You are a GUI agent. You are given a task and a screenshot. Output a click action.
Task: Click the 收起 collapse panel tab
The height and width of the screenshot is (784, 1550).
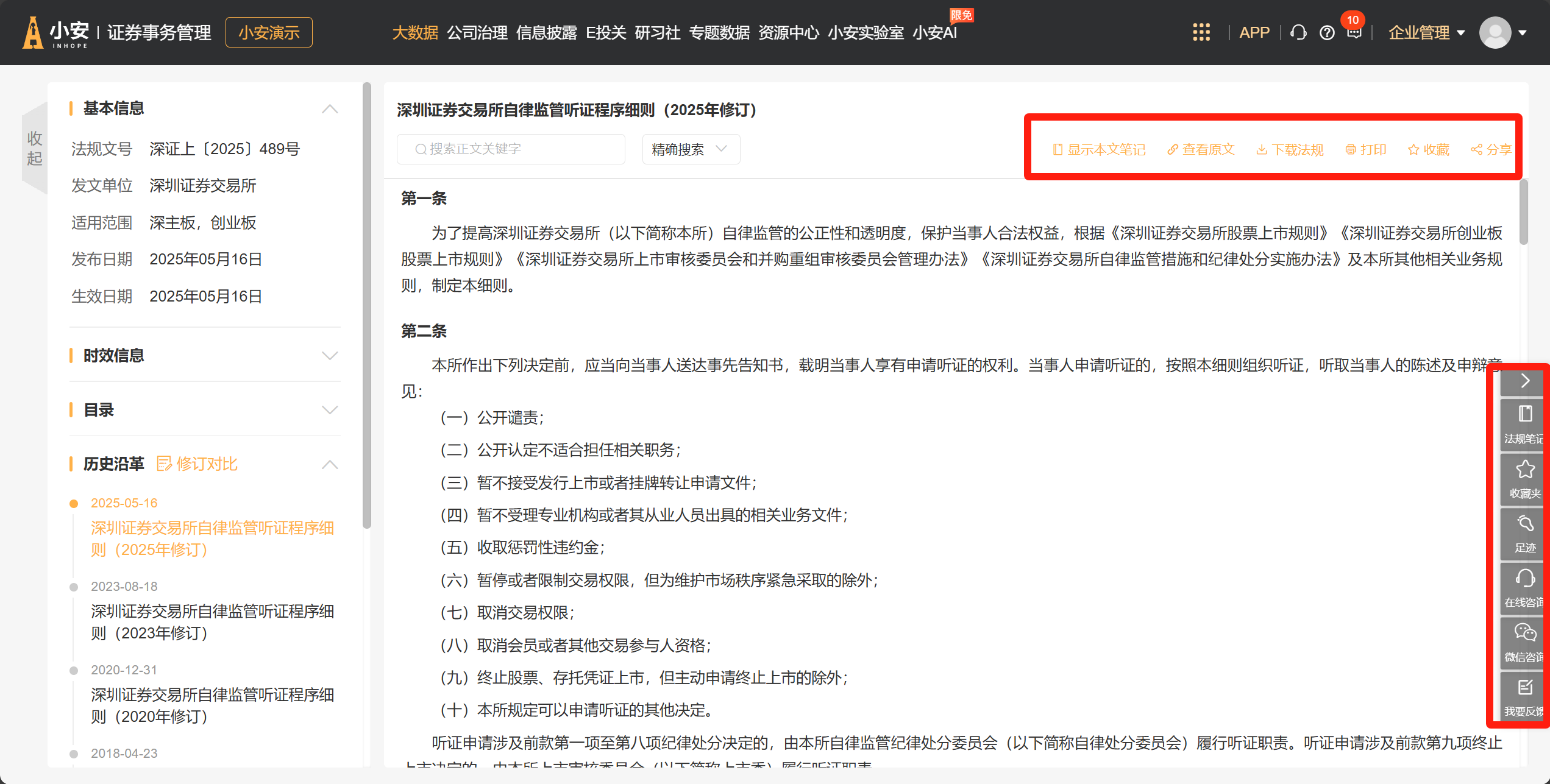(x=35, y=148)
